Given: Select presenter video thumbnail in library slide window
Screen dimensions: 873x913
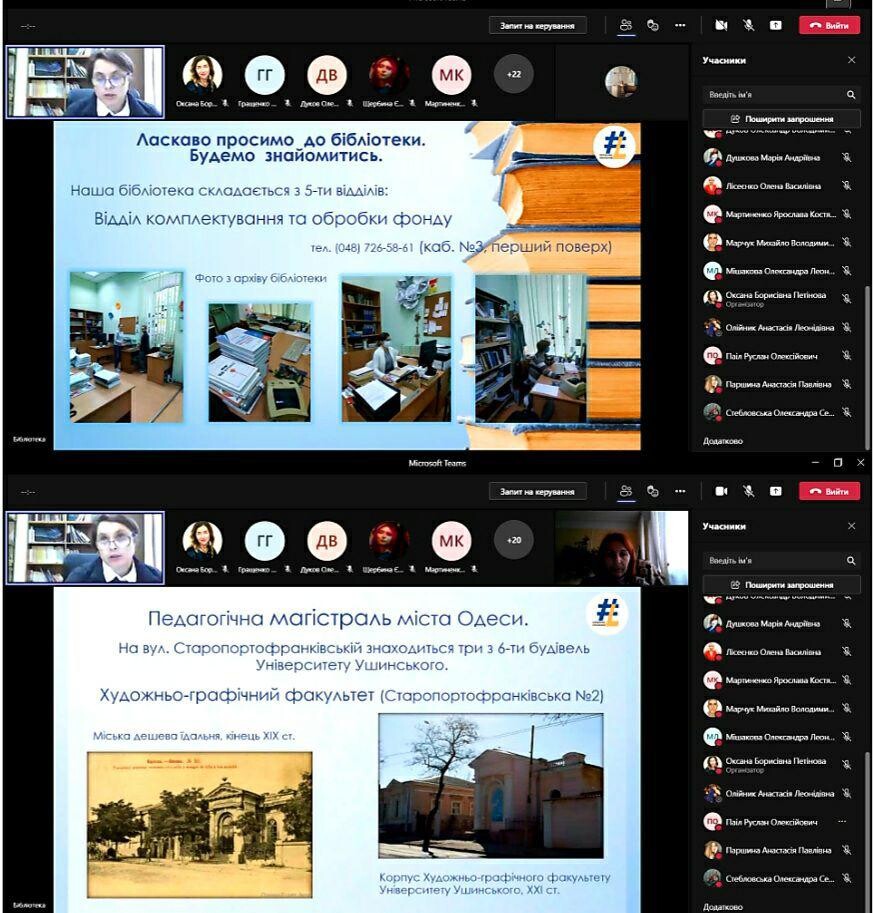Looking at the screenshot, I should [x=85, y=82].
